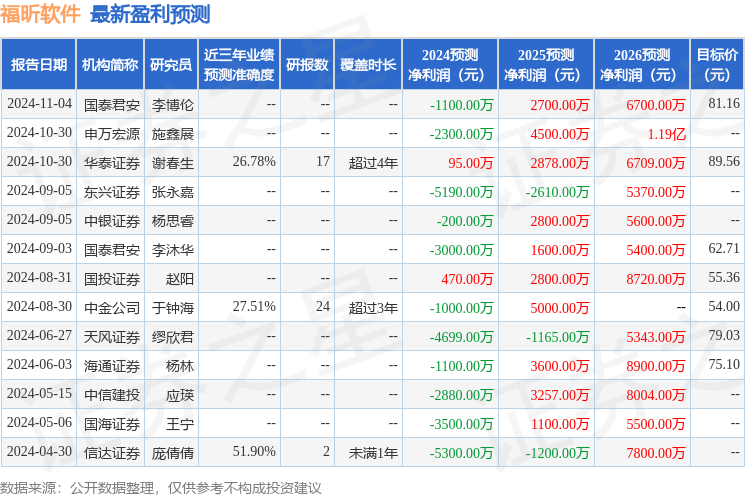Click 中金公司 institution cell
The height and width of the screenshot is (497, 745).
click(x=112, y=308)
